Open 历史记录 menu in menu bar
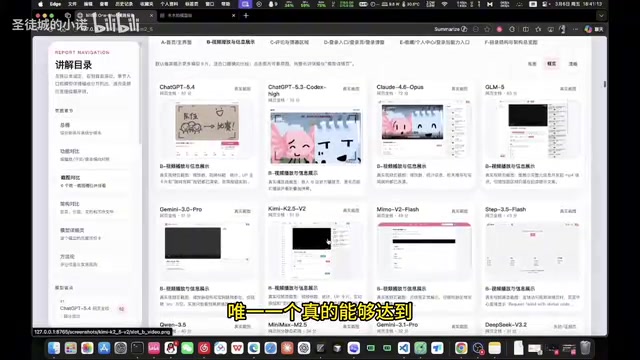This screenshot has width=640, height=360. point(124,4)
